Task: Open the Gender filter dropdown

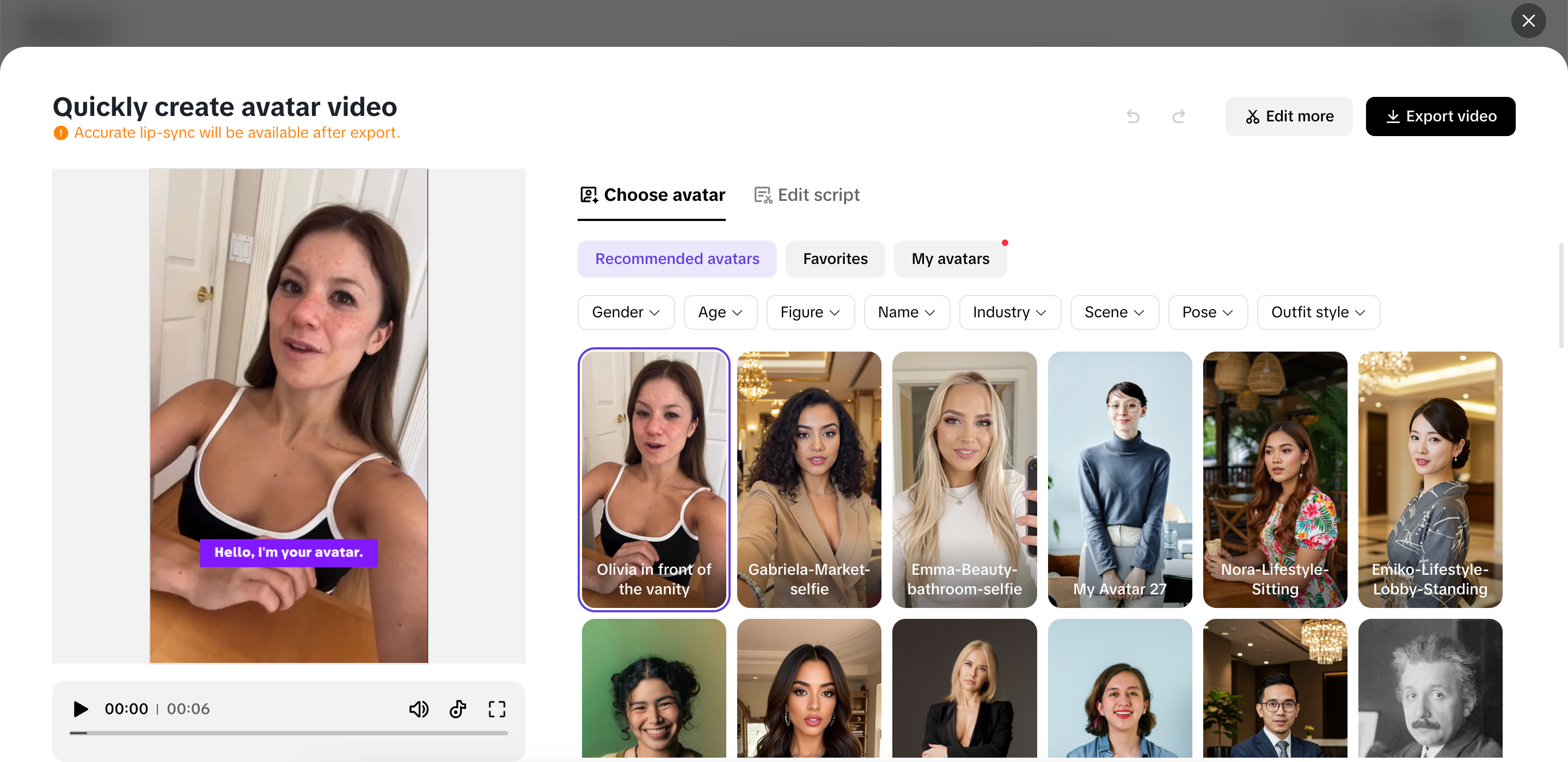Action: pos(625,312)
